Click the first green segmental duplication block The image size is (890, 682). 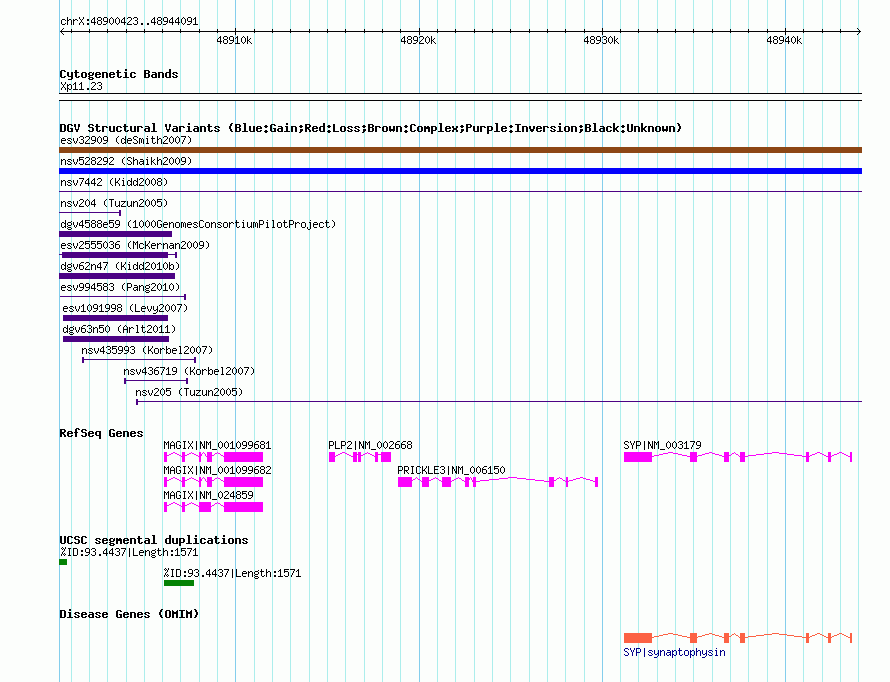click(x=63, y=562)
